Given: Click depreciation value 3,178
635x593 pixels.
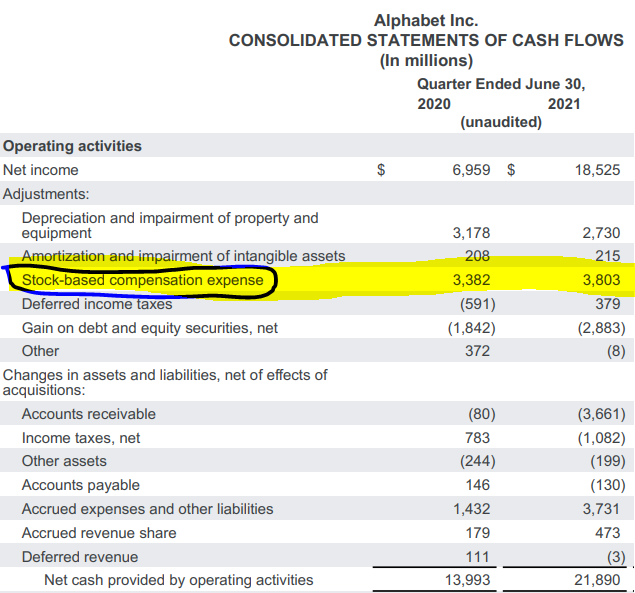Looking at the screenshot, I should (471, 233).
